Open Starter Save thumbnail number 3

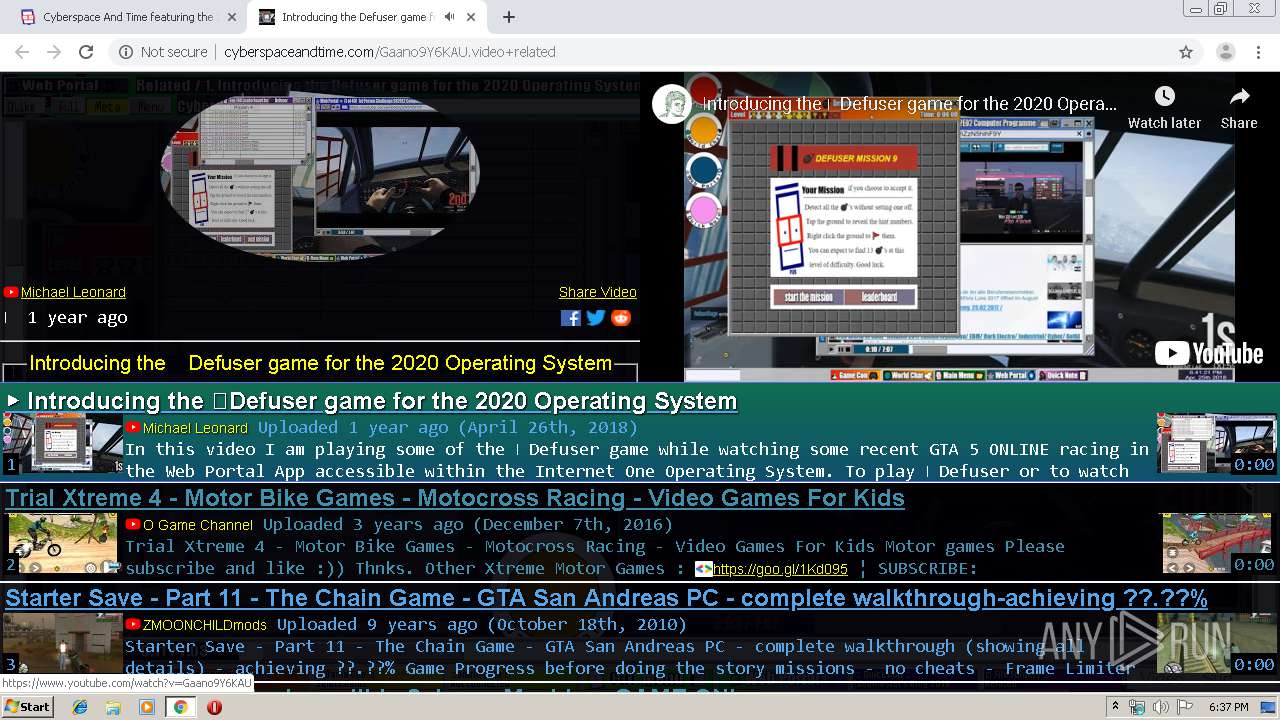pyautogui.click(x=62, y=643)
